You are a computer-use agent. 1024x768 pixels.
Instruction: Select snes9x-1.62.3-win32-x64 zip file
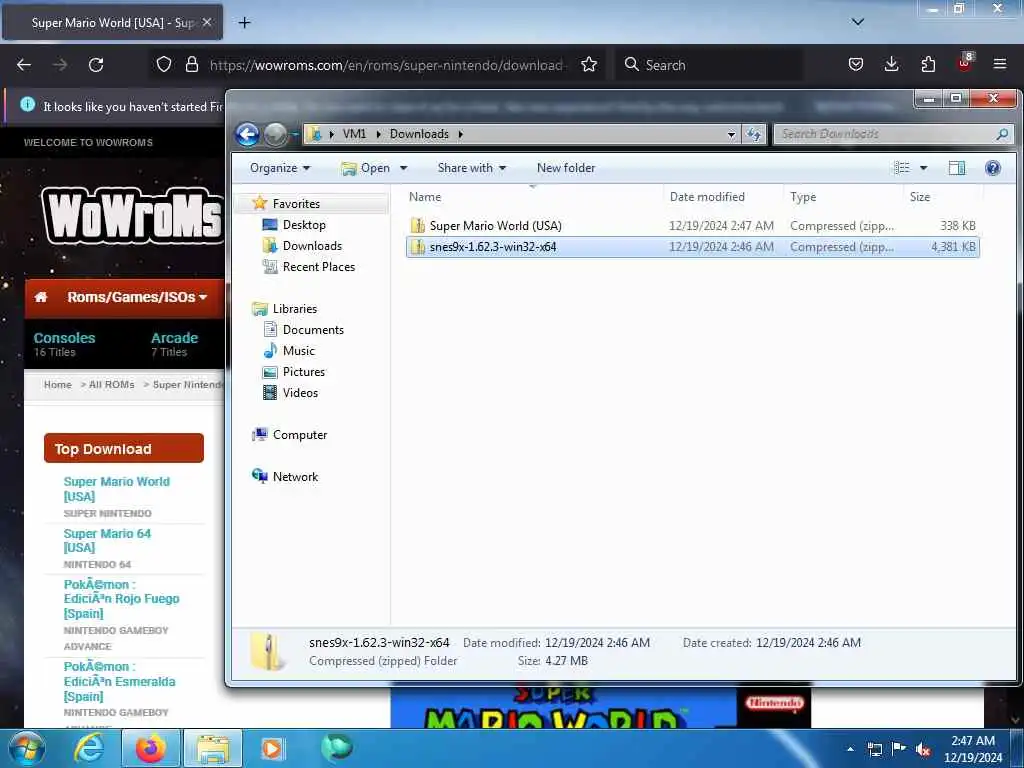tap(692, 247)
